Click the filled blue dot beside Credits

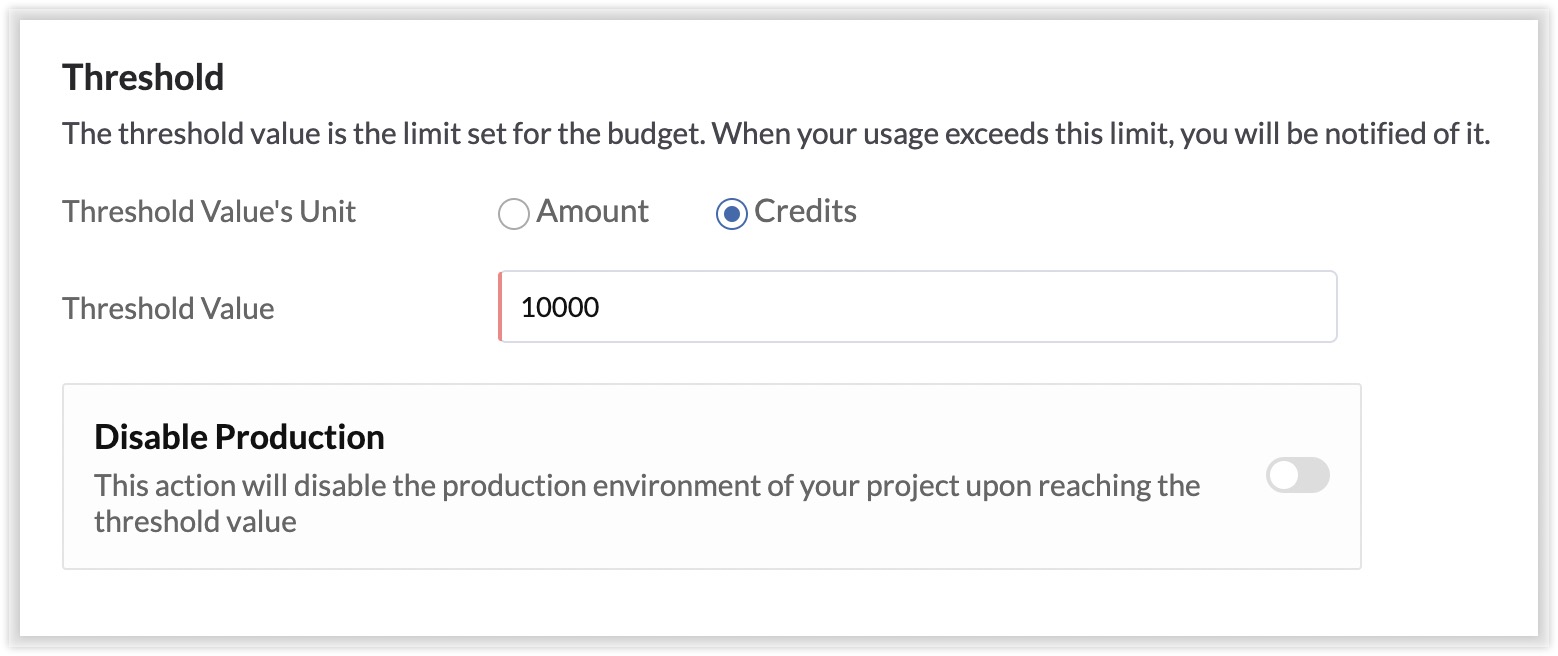(731, 214)
